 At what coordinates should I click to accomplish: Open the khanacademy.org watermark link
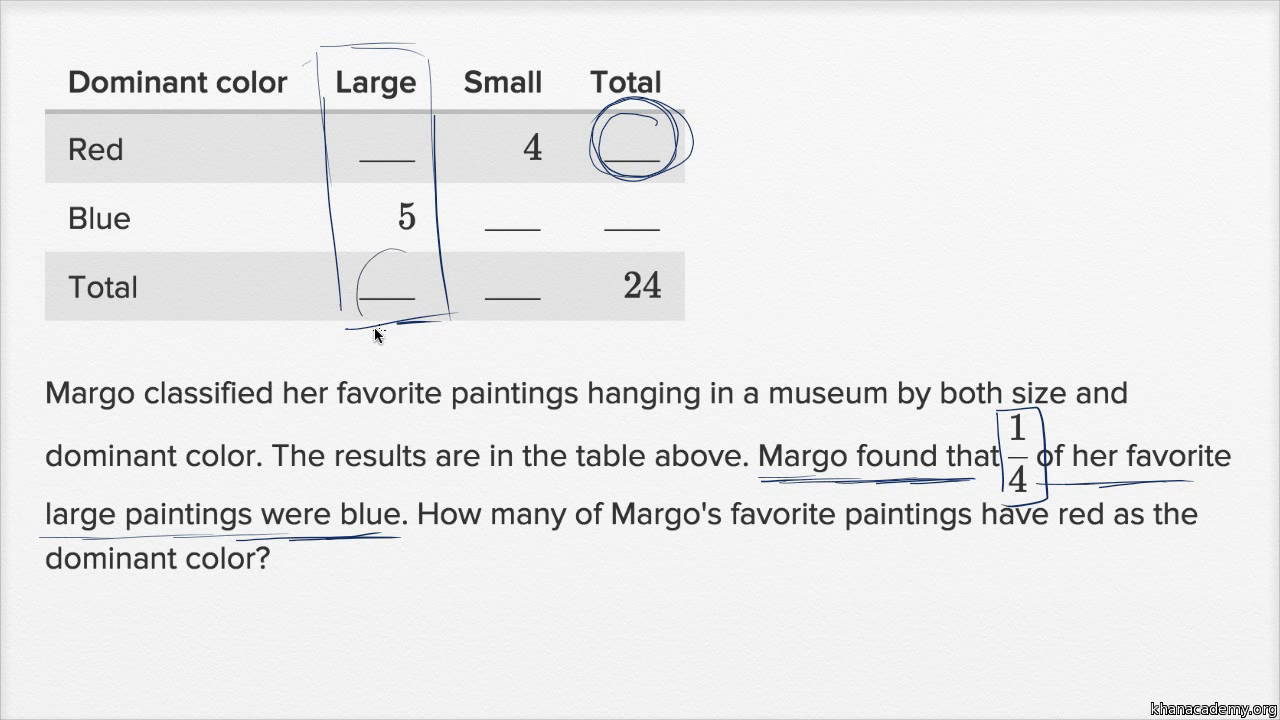(x=1213, y=709)
